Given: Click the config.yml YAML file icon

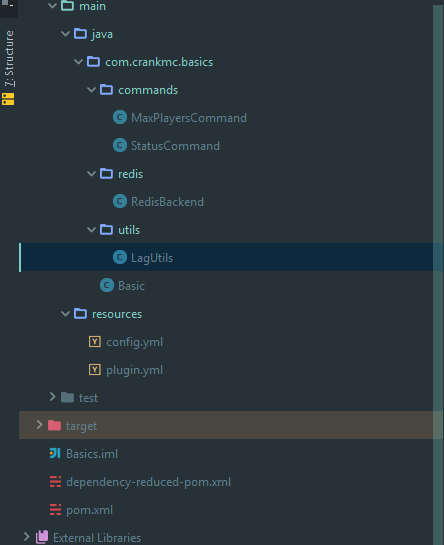Looking at the screenshot, I should point(95,341).
